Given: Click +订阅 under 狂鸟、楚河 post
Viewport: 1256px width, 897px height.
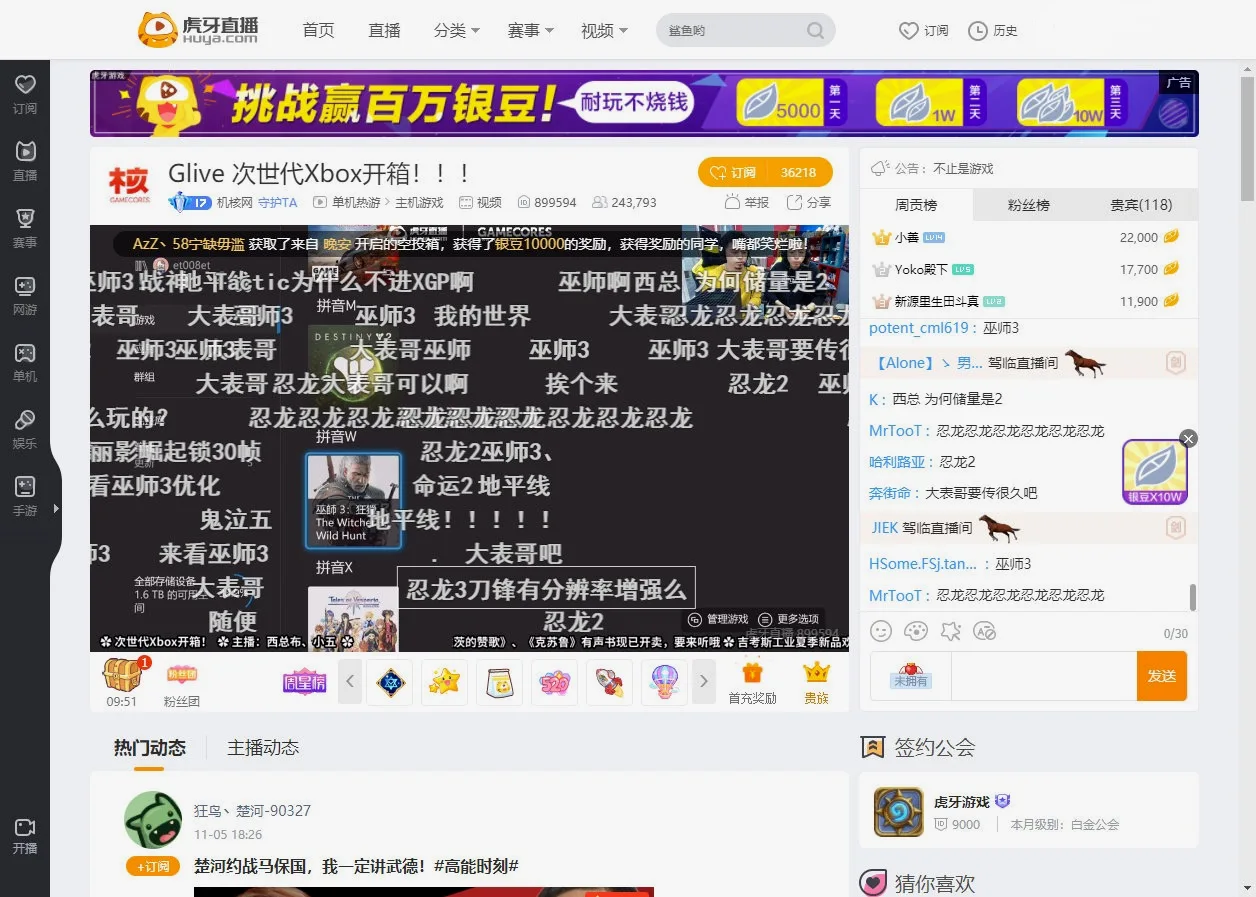Looking at the screenshot, I should pos(152,866).
